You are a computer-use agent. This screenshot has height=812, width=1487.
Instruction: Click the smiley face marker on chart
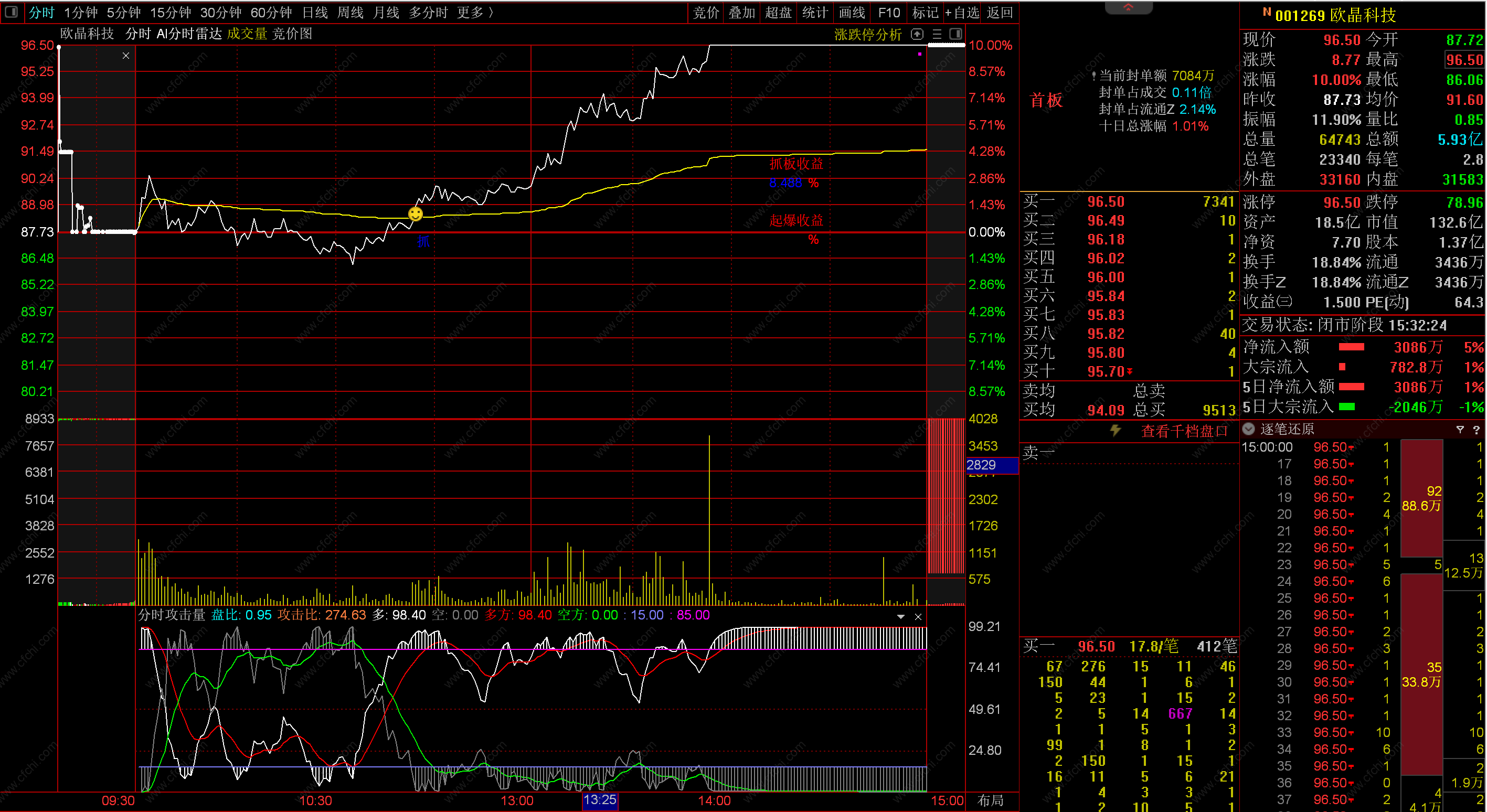(x=415, y=214)
